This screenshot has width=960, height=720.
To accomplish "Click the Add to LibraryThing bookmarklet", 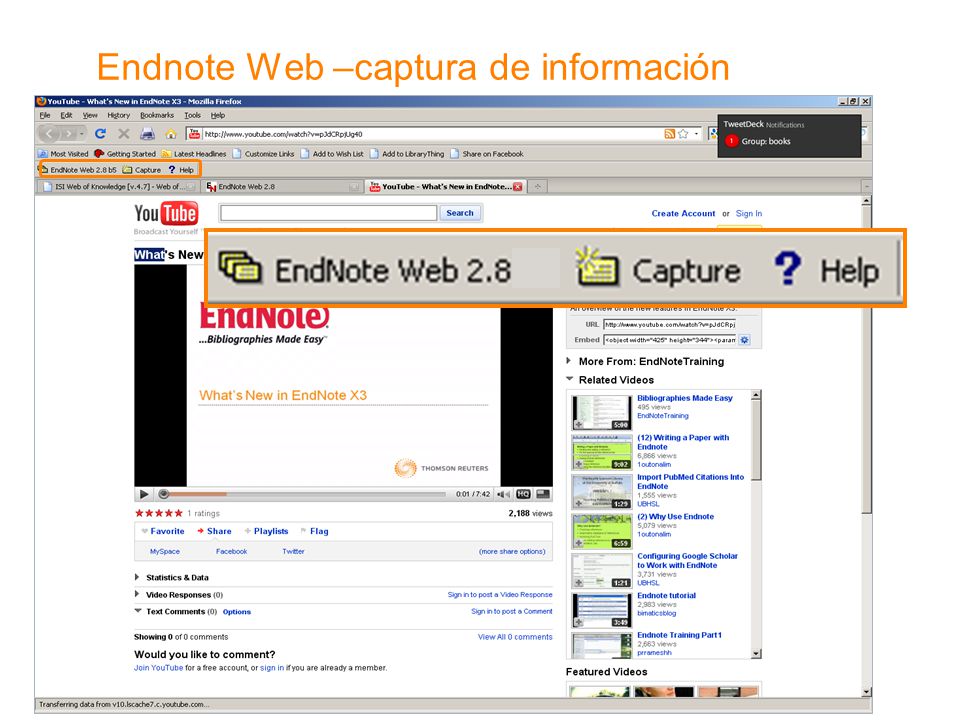I will pyautogui.click(x=407, y=154).
